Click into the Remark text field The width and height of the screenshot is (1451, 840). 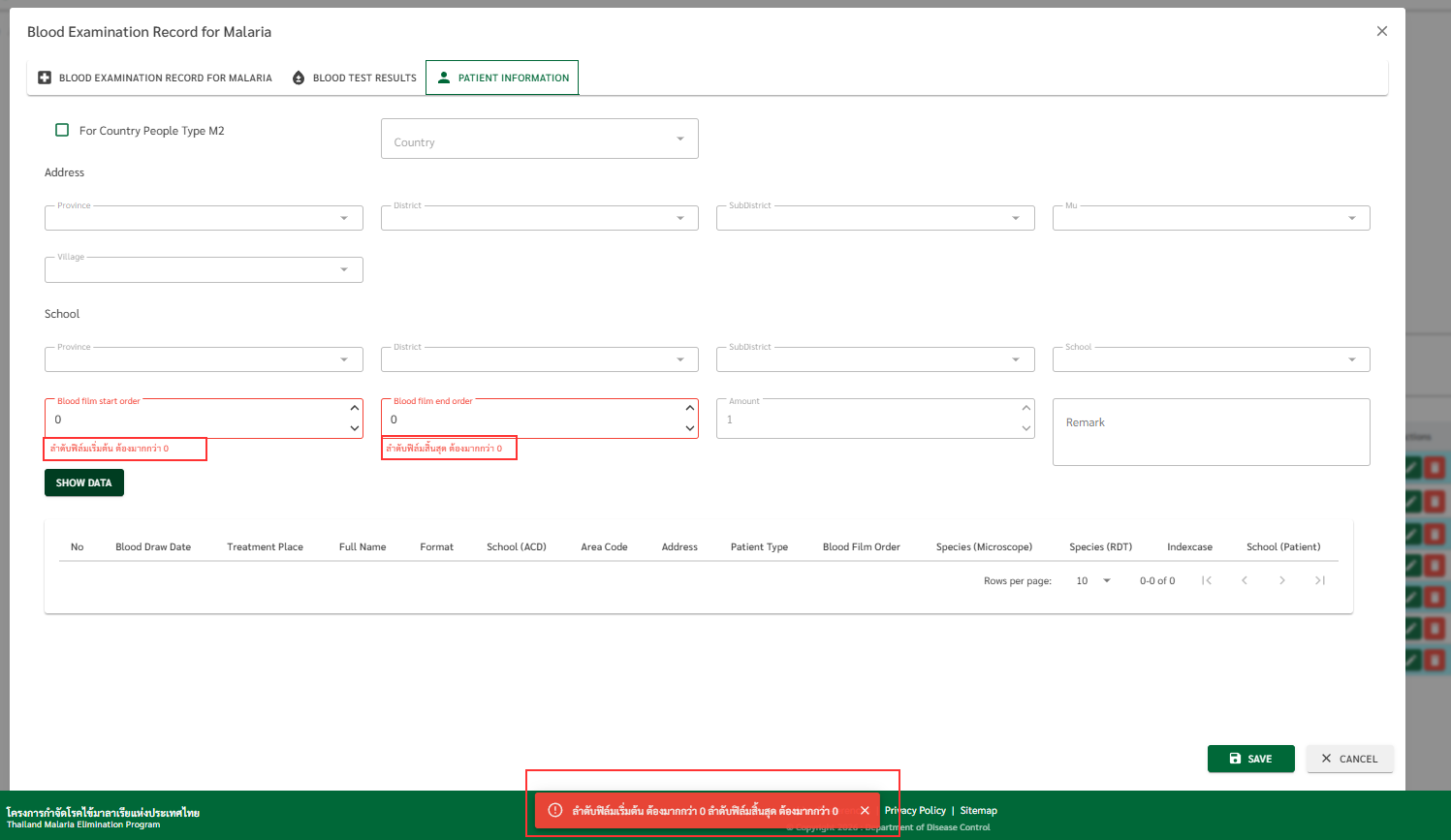point(1210,432)
